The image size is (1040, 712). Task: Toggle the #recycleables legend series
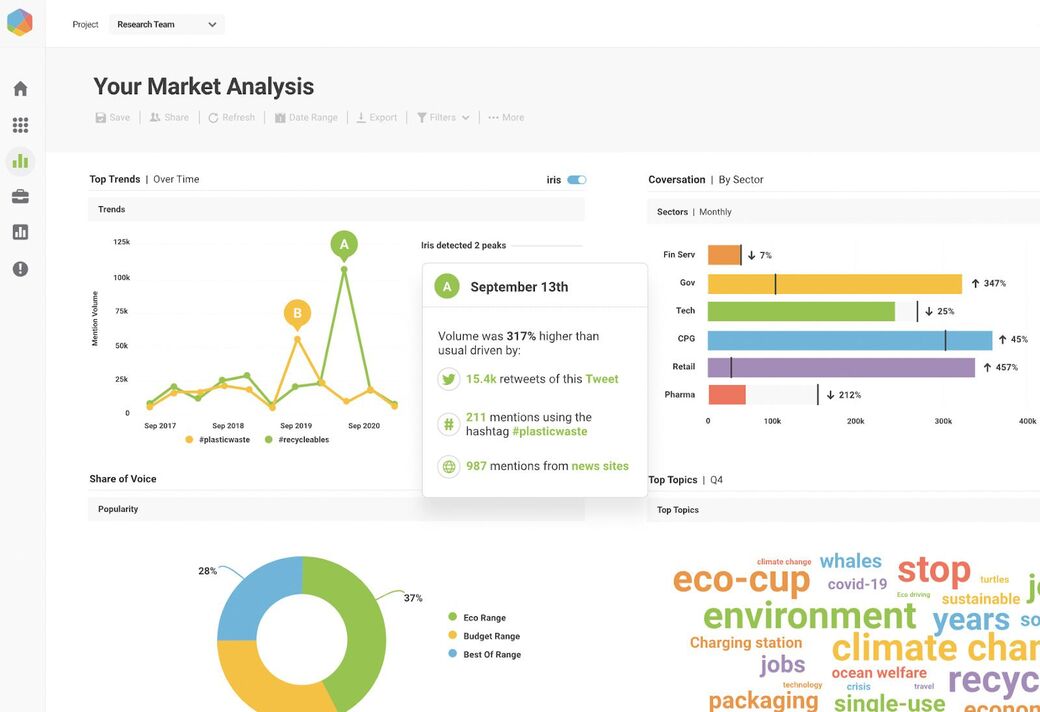point(297,440)
